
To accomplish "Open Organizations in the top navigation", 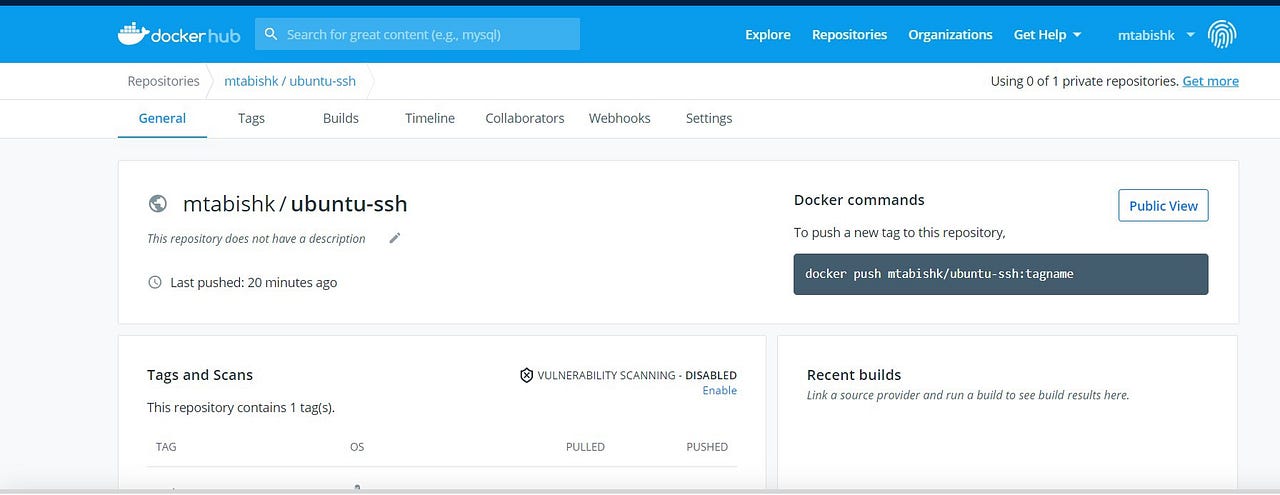I will coord(950,34).
